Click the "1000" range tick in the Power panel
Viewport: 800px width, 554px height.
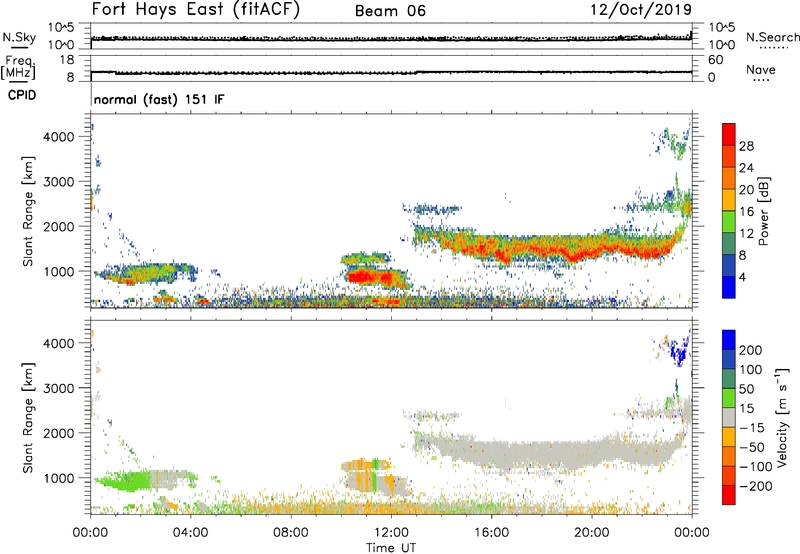click(59, 271)
